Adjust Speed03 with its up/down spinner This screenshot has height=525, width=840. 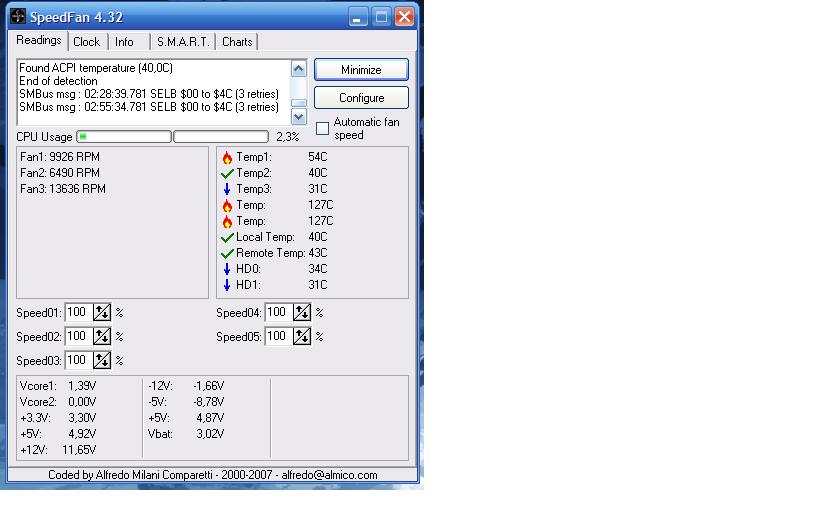tap(102, 360)
